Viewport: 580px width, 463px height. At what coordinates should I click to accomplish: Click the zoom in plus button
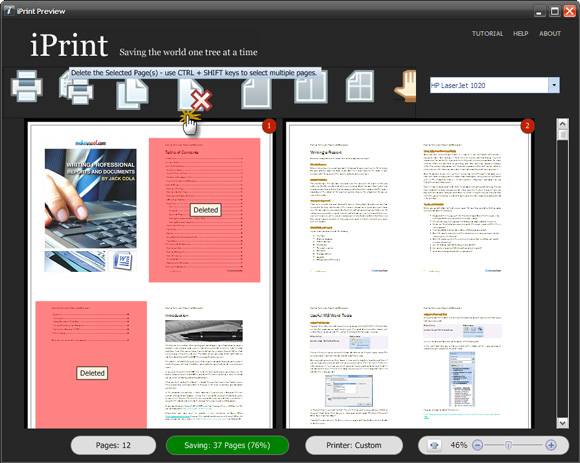click(x=551, y=445)
